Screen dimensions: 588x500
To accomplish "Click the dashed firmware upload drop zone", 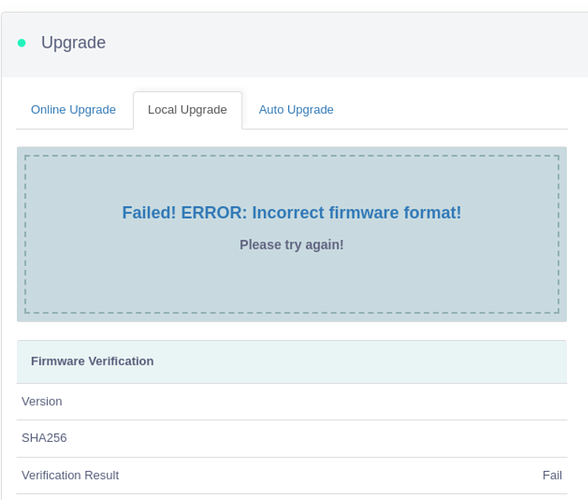I will [x=292, y=234].
